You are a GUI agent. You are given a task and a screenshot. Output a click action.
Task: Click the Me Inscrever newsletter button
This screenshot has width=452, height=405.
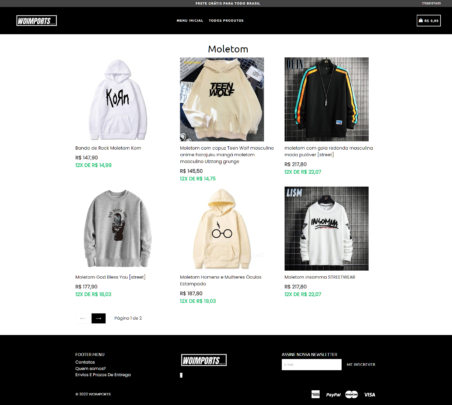coord(361,364)
